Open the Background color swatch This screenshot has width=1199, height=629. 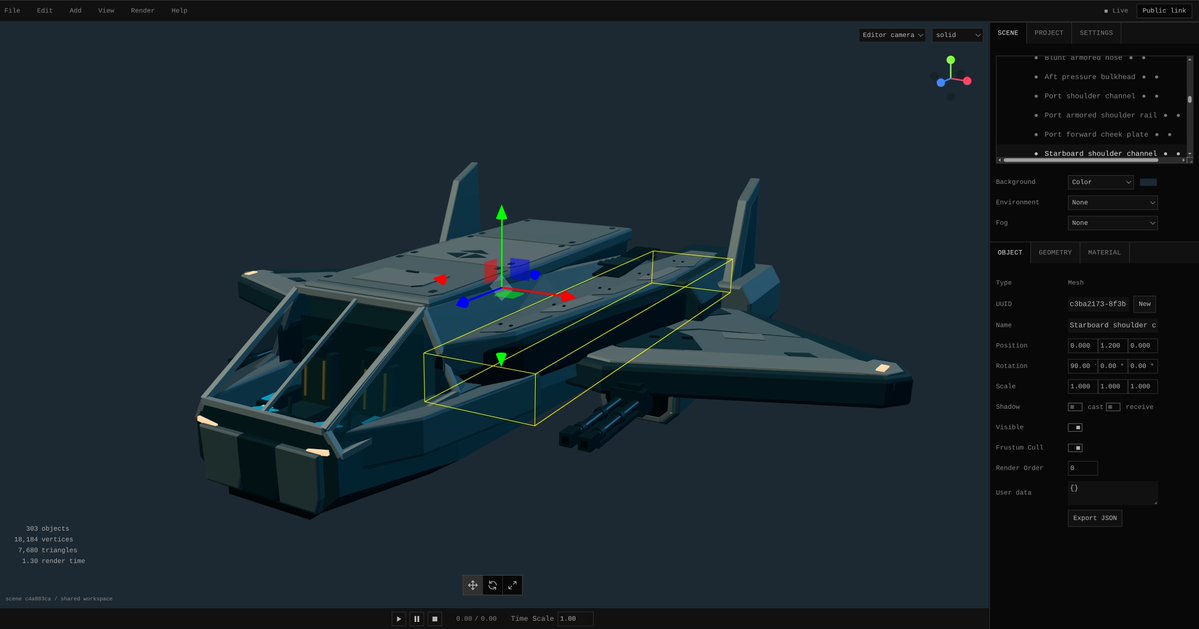(x=1148, y=182)
